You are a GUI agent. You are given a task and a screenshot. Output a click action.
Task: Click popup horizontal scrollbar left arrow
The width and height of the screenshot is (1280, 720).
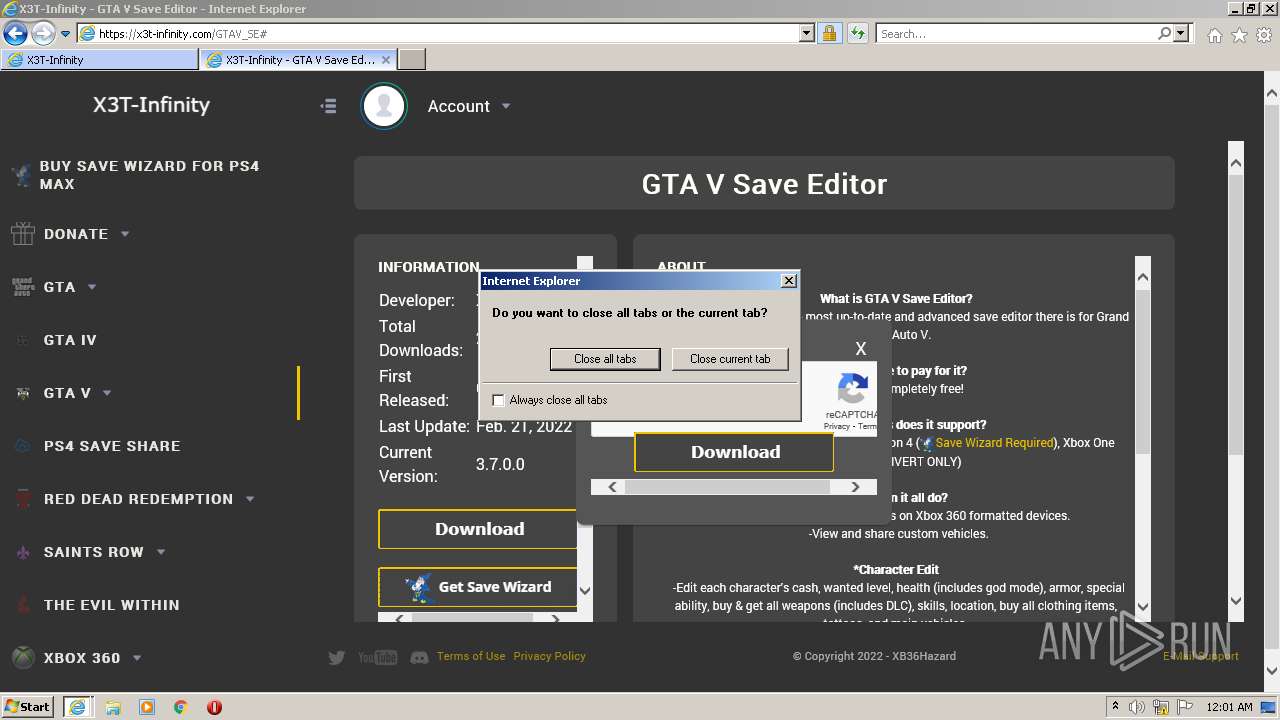click(x=612, y=487)
